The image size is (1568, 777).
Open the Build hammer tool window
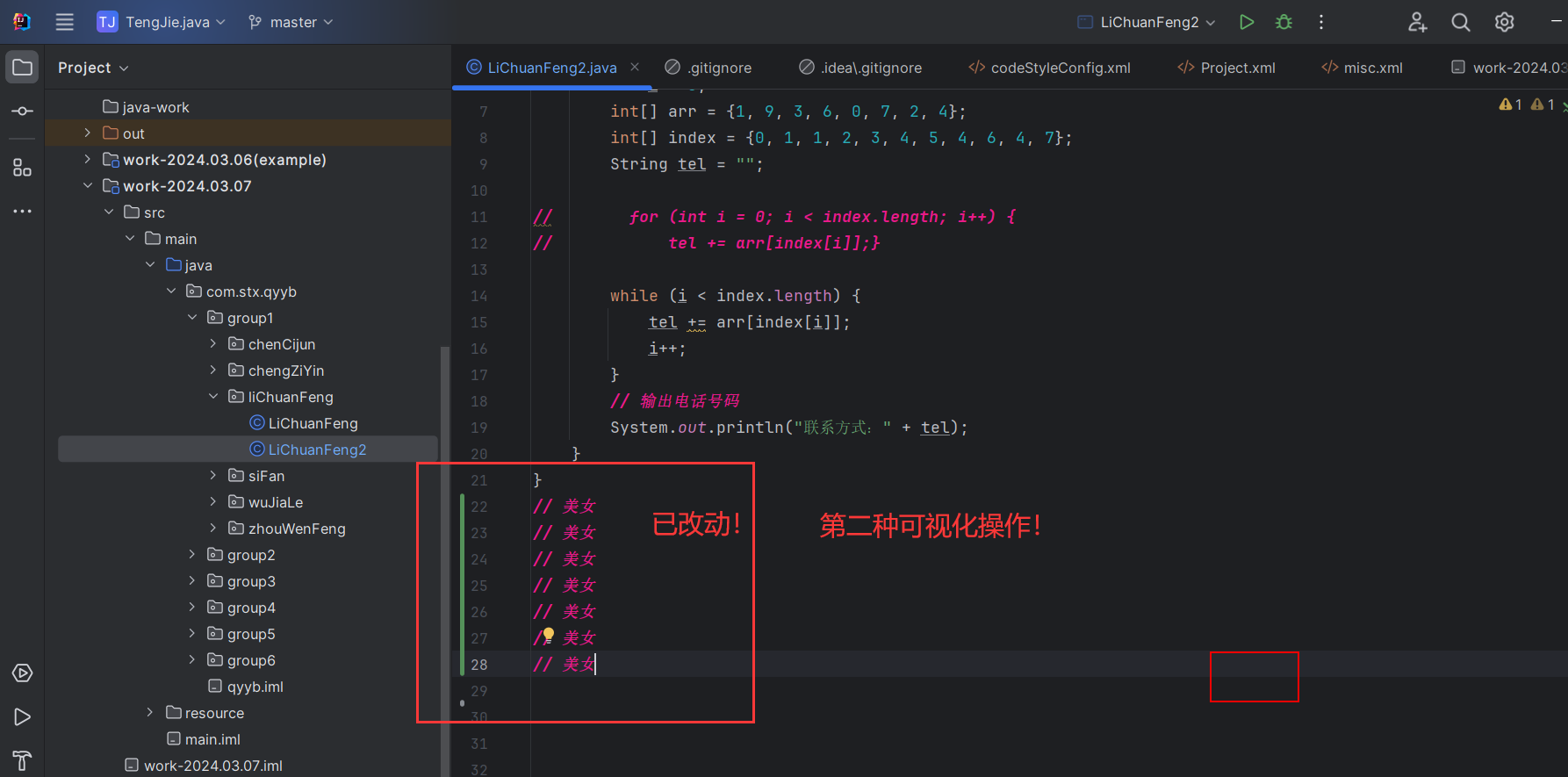click(x=23, y=760)
